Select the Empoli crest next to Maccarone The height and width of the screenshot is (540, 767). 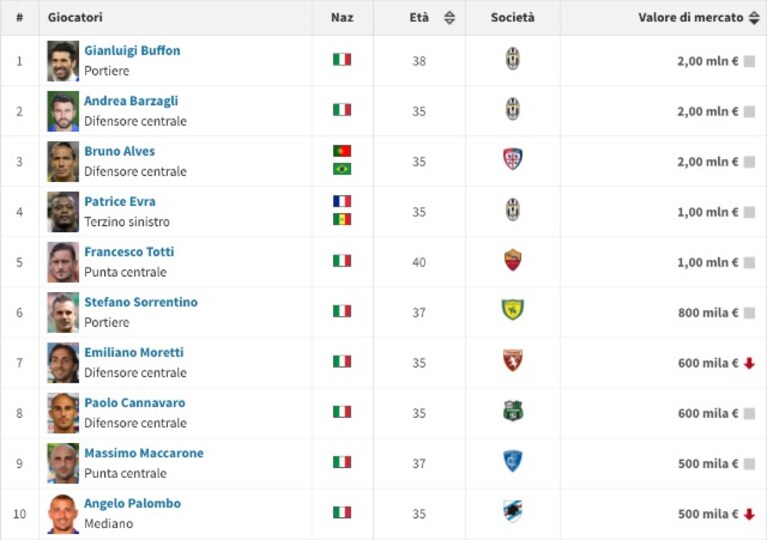pyautogui.click(x=512, y=461)
